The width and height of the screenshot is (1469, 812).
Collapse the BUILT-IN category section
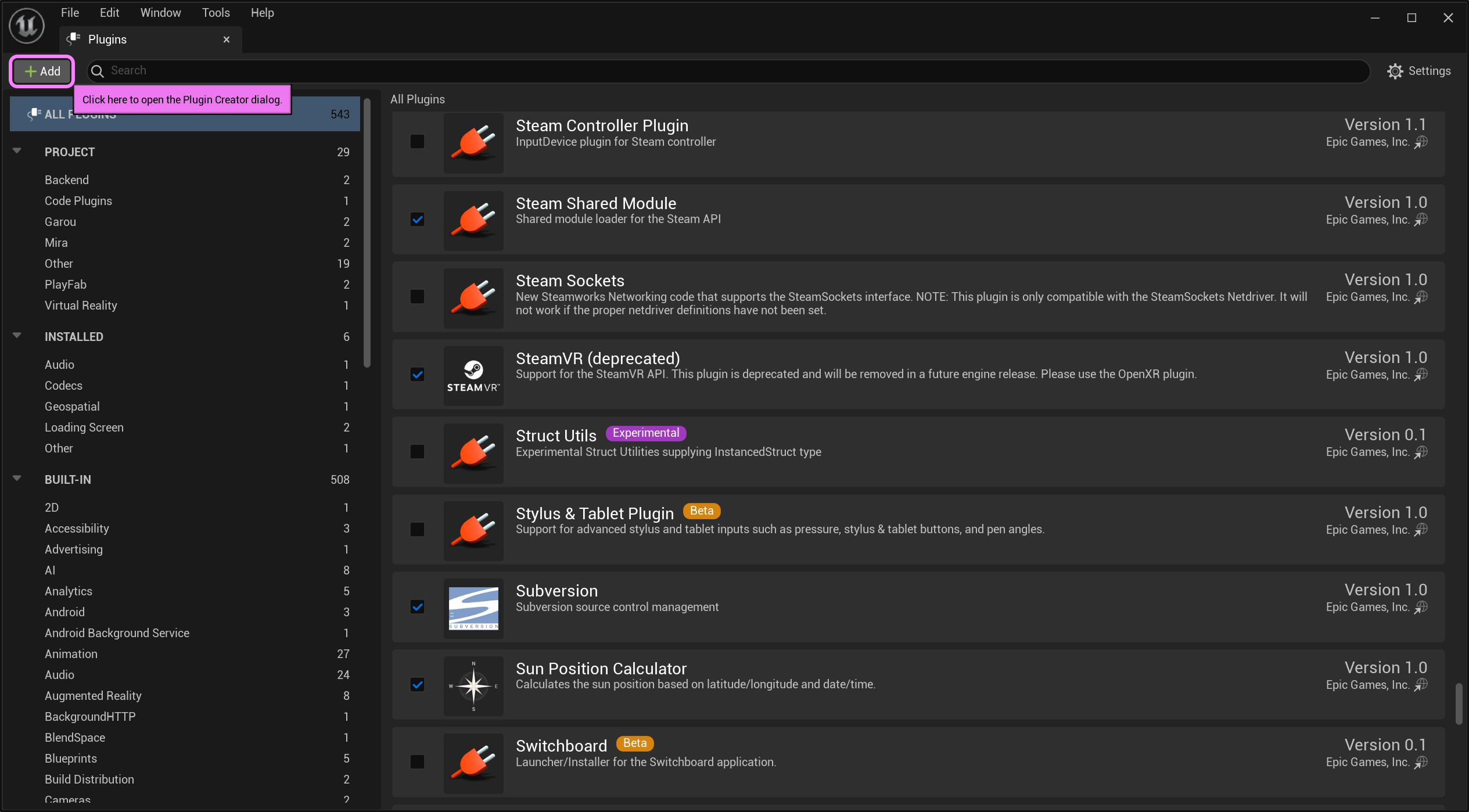coord(17,479)
